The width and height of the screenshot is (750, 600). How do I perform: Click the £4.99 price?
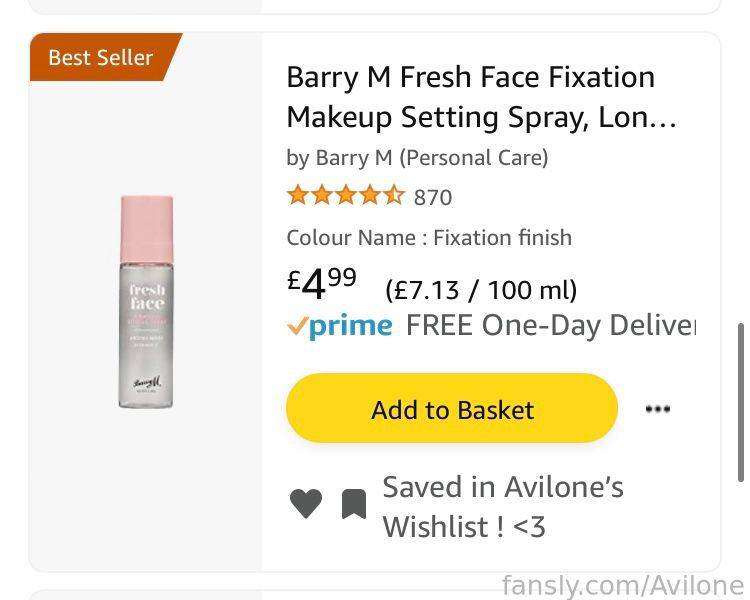(322, 284)
